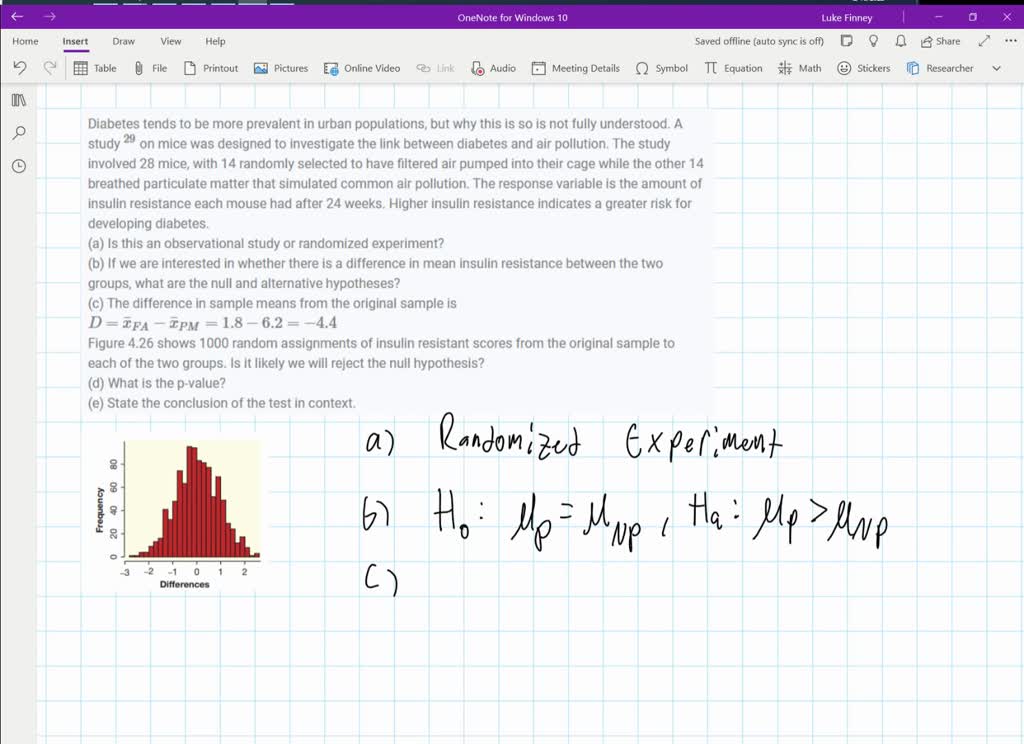Image resolution: width=1024 pixels, height=744 pixels.
Task: Open the View tab
Action: pyautogui.click(x=171, y=41)
